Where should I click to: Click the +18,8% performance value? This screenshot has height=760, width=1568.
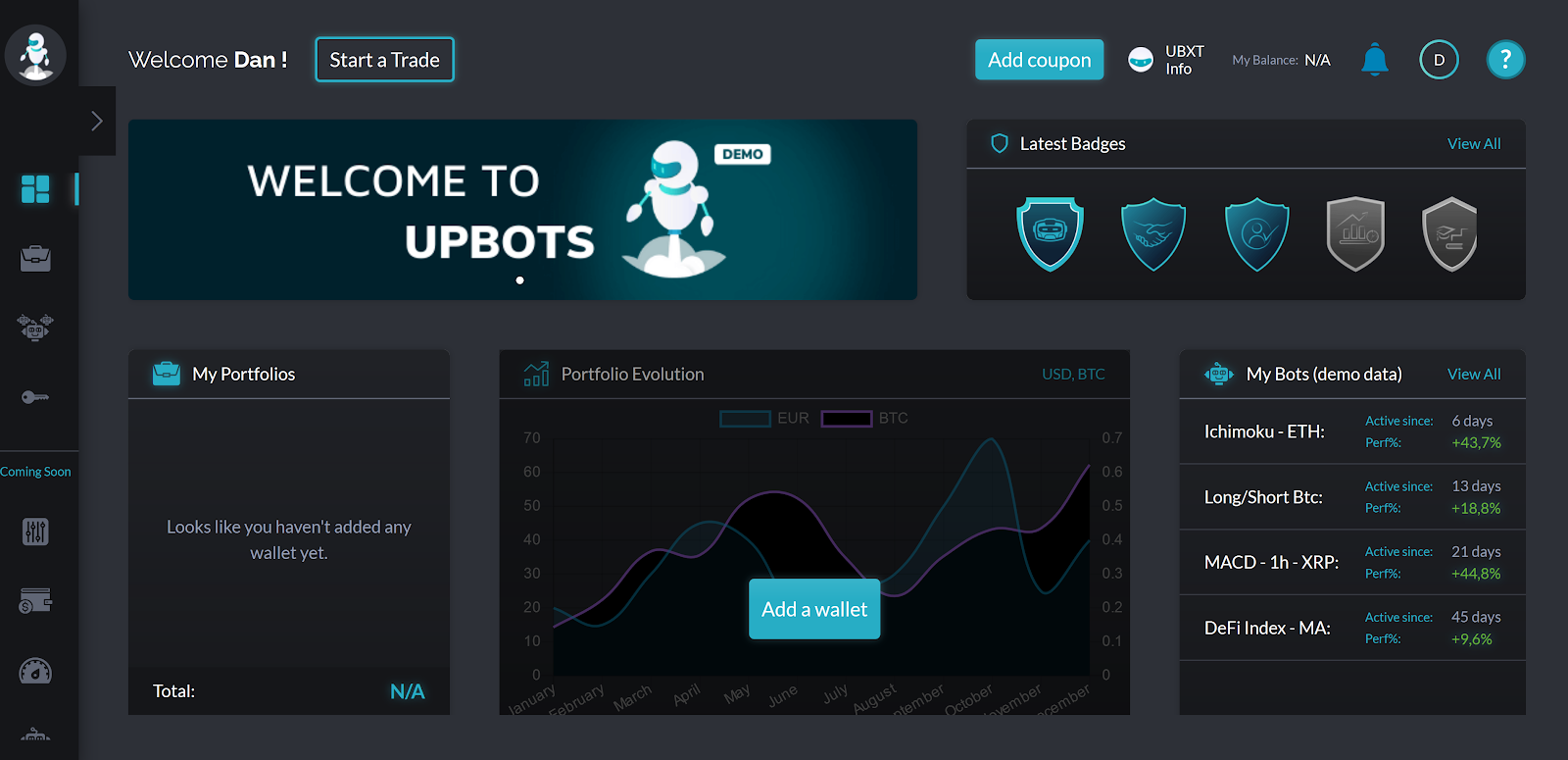(1476, 508)
